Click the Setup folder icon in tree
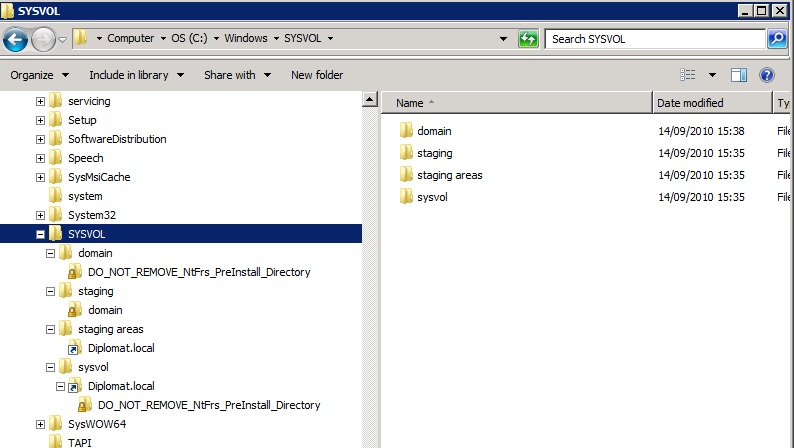794x448 pixels. coord(56,120)
